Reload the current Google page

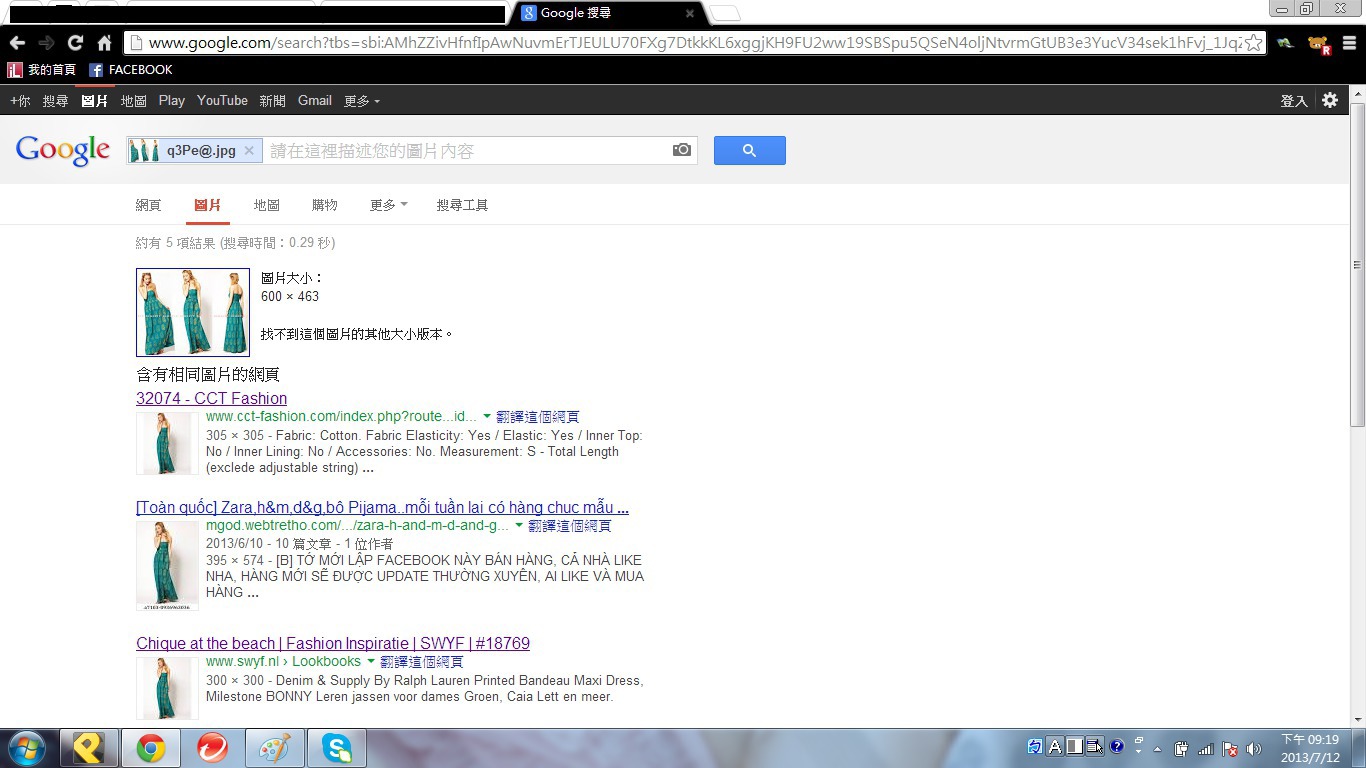coord(75,43)
